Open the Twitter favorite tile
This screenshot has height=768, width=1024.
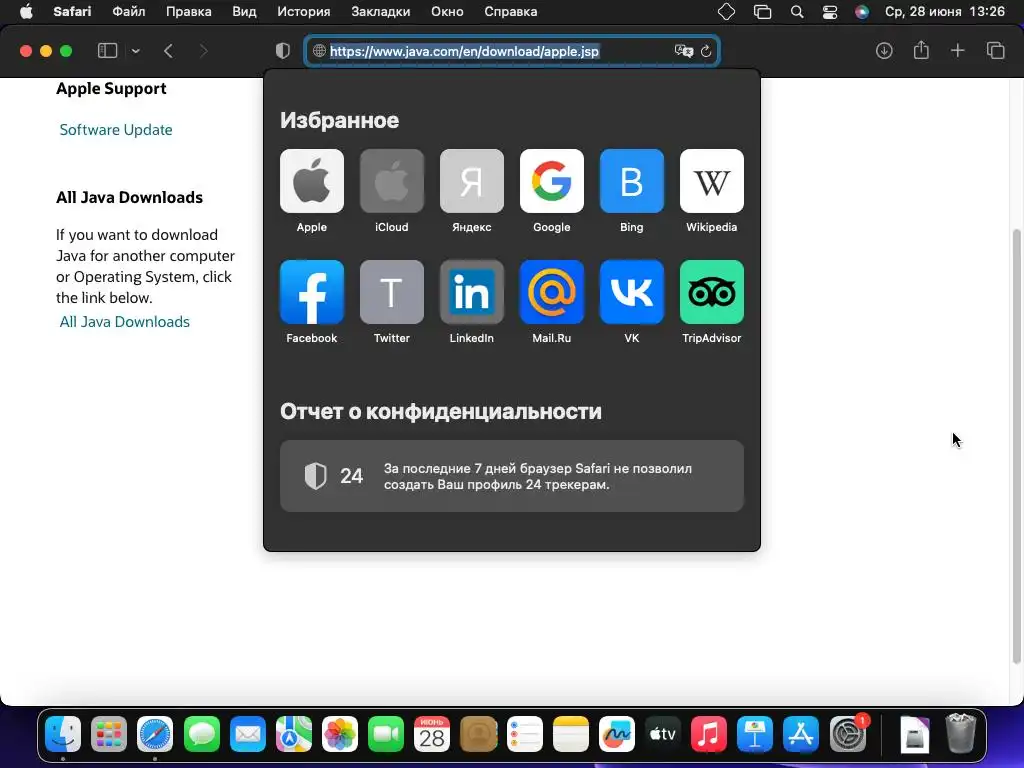[391, 292]
